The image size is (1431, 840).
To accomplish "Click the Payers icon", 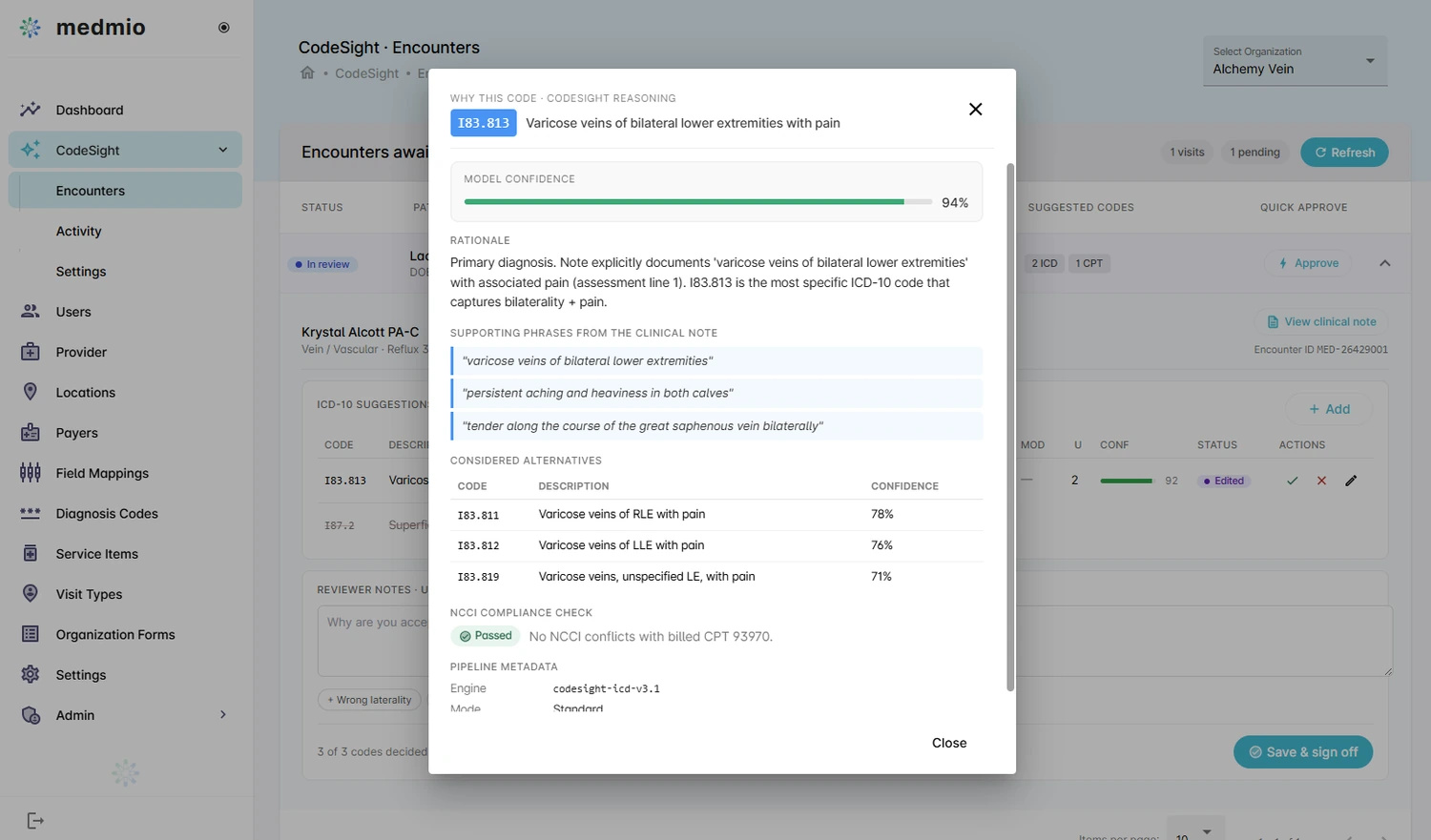I will click(31, 433).
